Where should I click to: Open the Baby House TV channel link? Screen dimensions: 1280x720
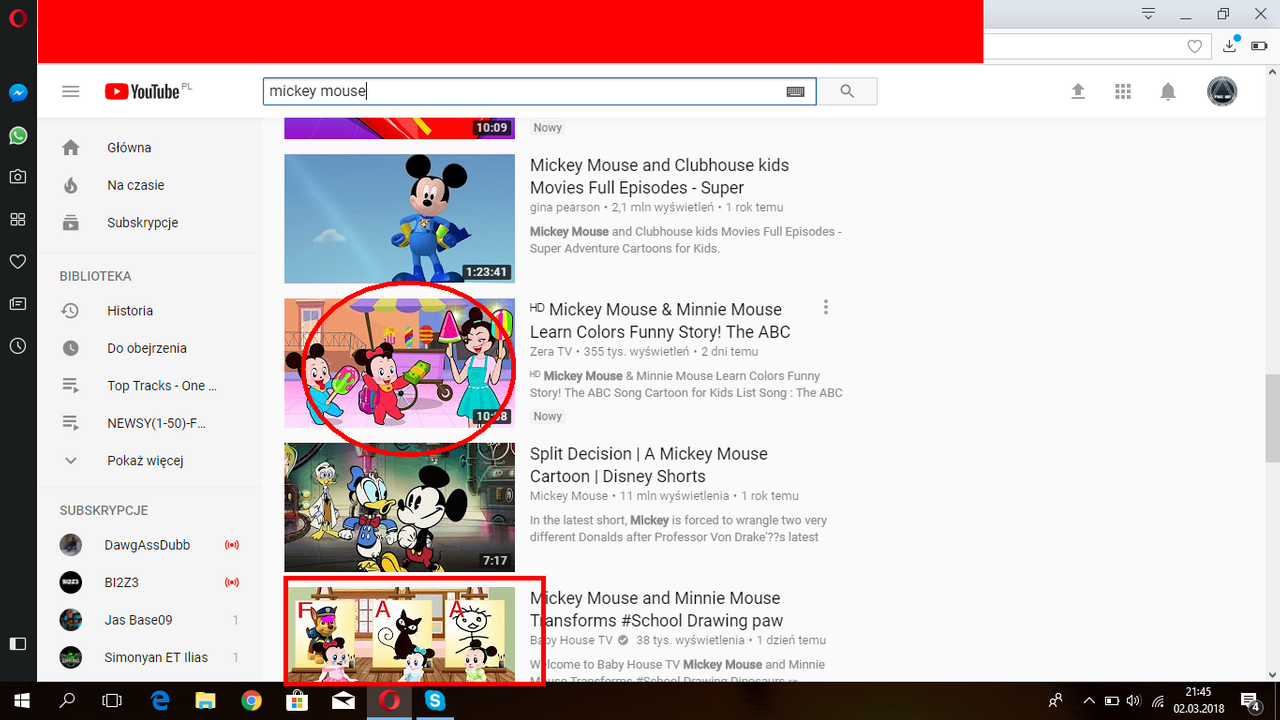tap(571, 640)
